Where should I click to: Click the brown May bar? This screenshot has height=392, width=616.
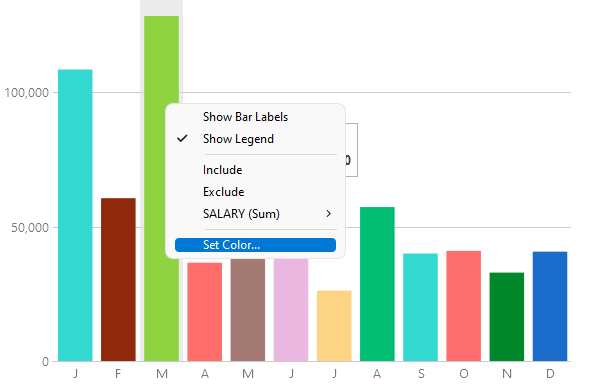(248, 310)
